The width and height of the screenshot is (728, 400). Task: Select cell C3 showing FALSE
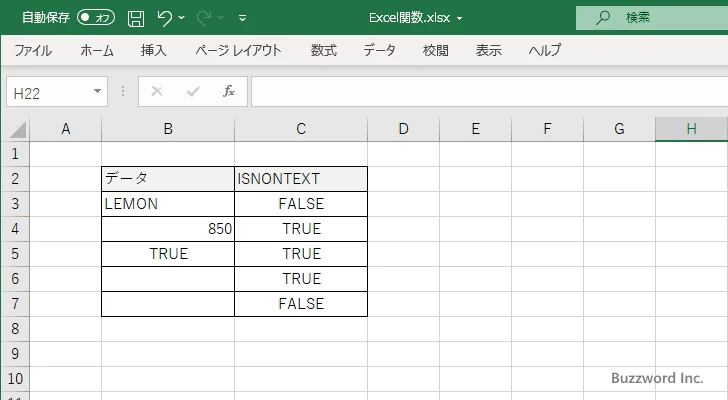(x=301, y=204)
